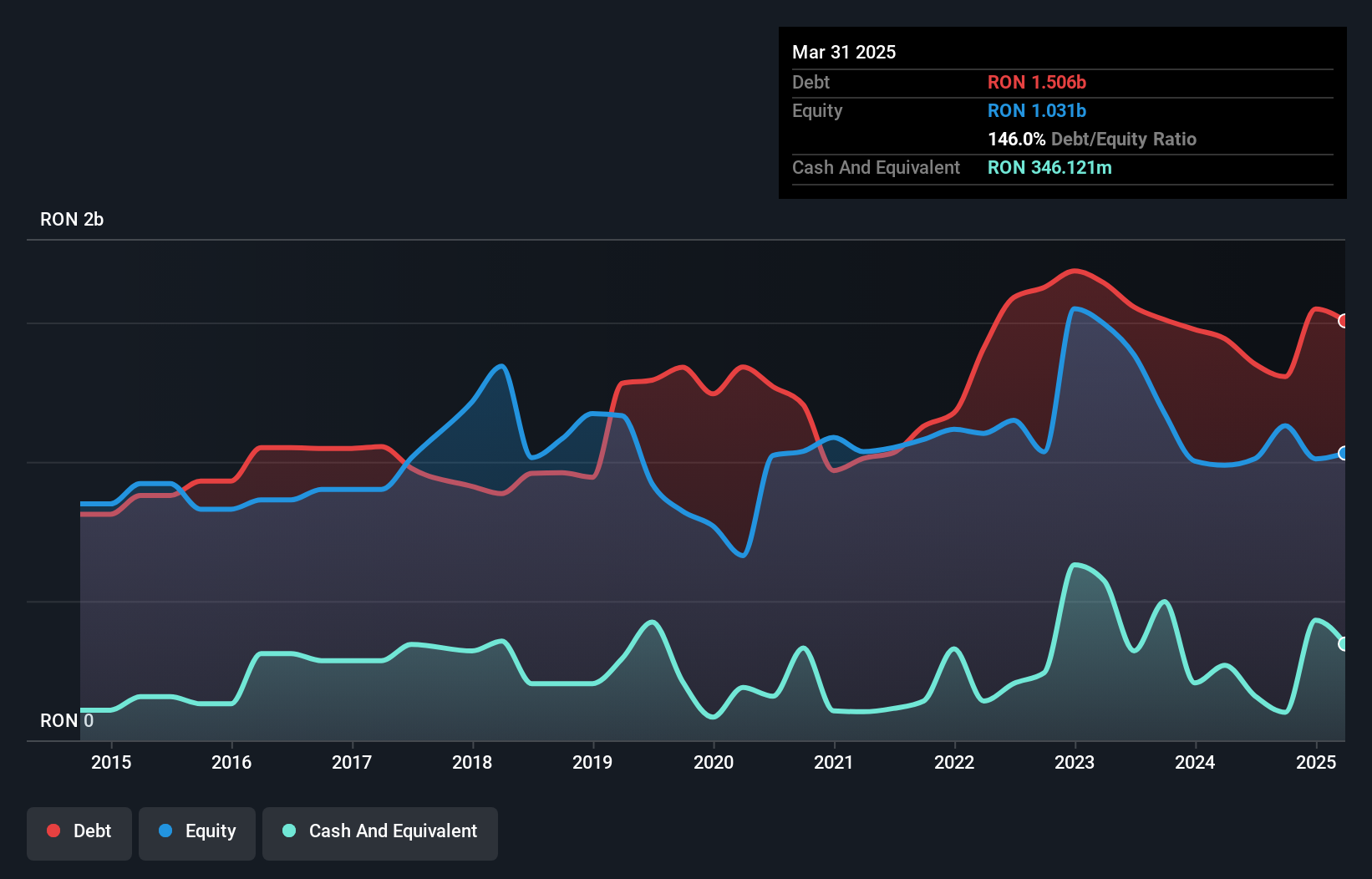This screenshot has height=879, width=1372.
Task: Click the 2025 x-axis label
Action: [x=1316, y=762]
